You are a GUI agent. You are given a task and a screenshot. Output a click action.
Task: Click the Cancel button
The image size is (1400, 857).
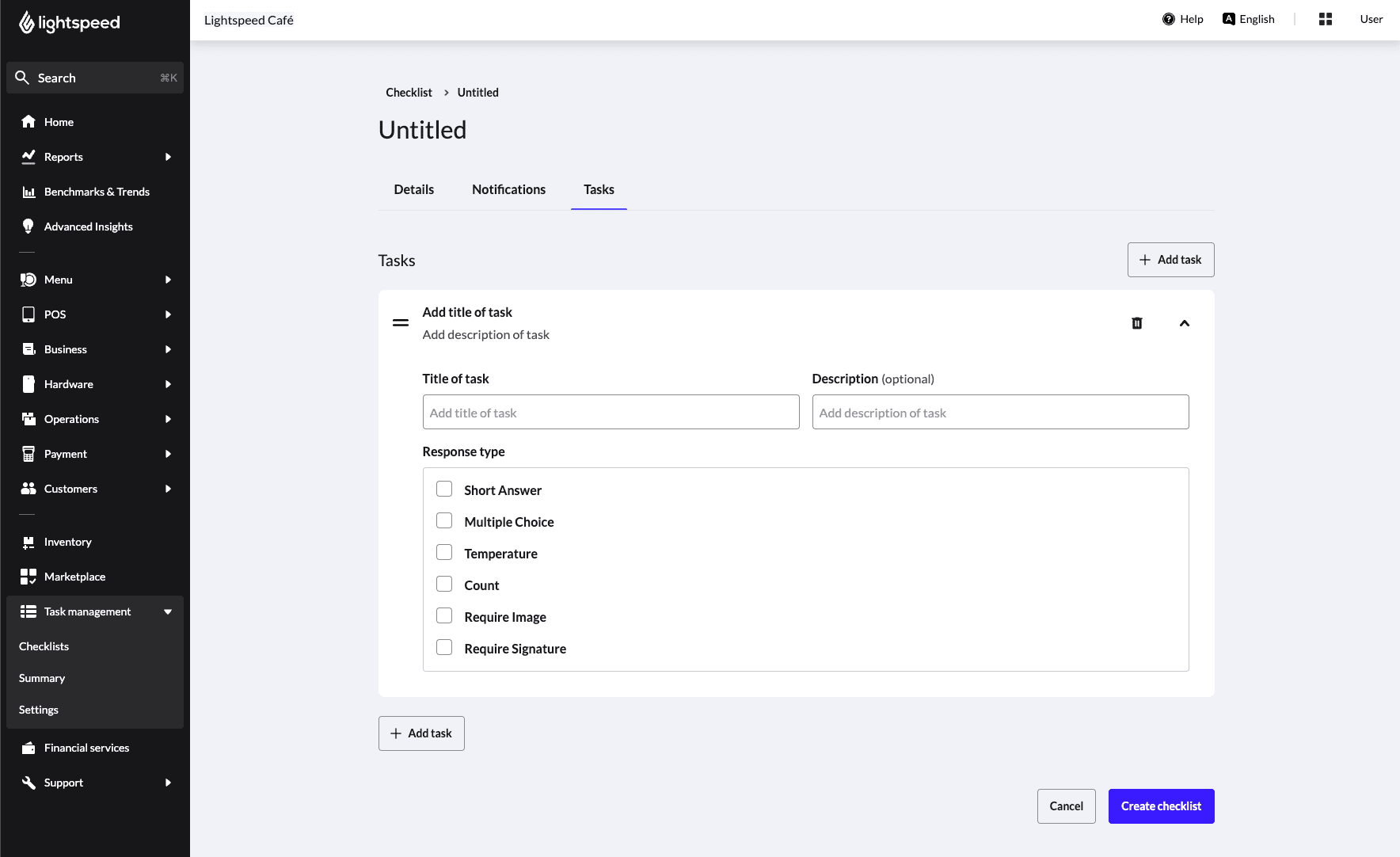[x=1066, y=806]
